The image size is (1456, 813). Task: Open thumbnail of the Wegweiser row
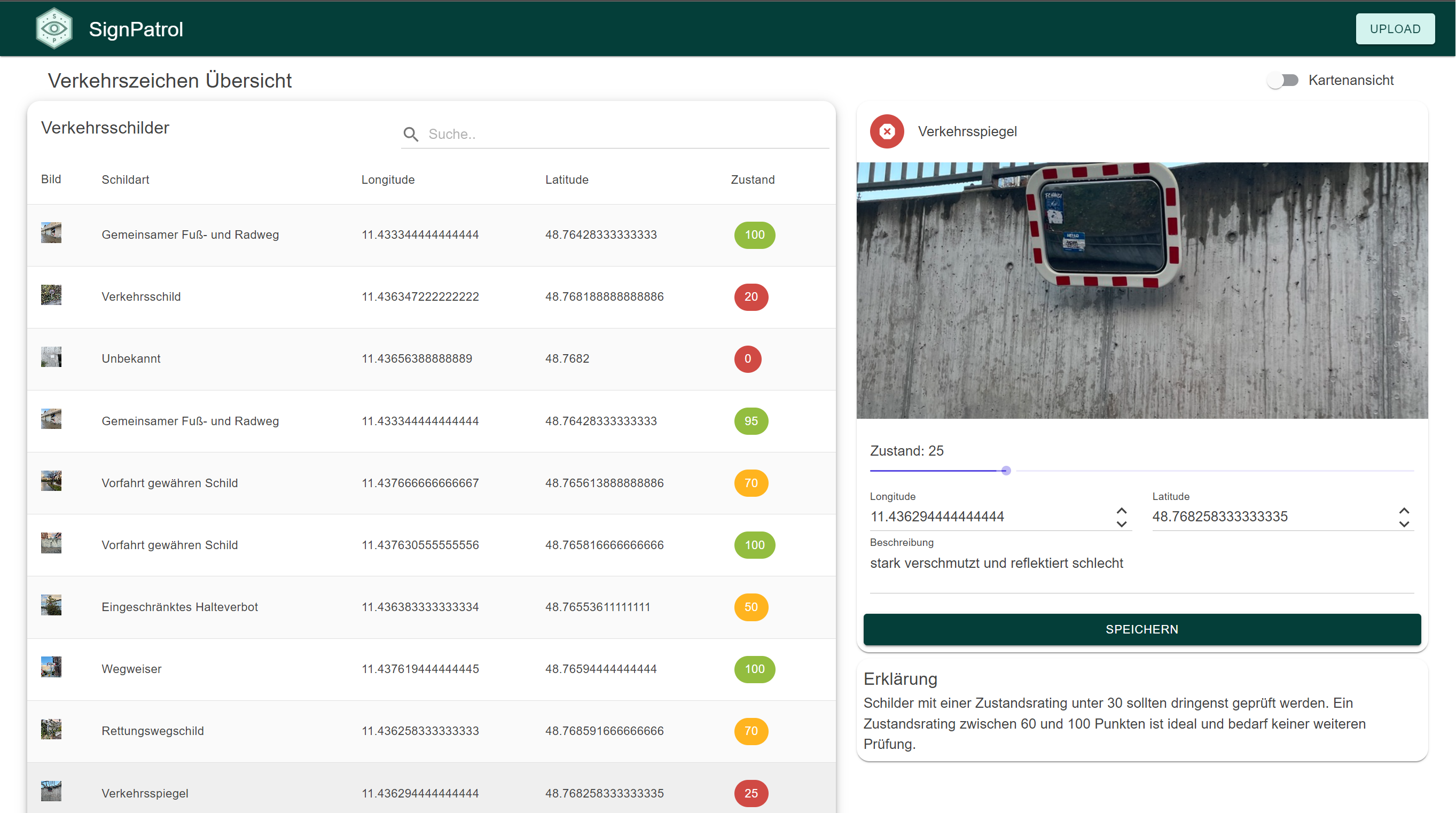[51, 667]
